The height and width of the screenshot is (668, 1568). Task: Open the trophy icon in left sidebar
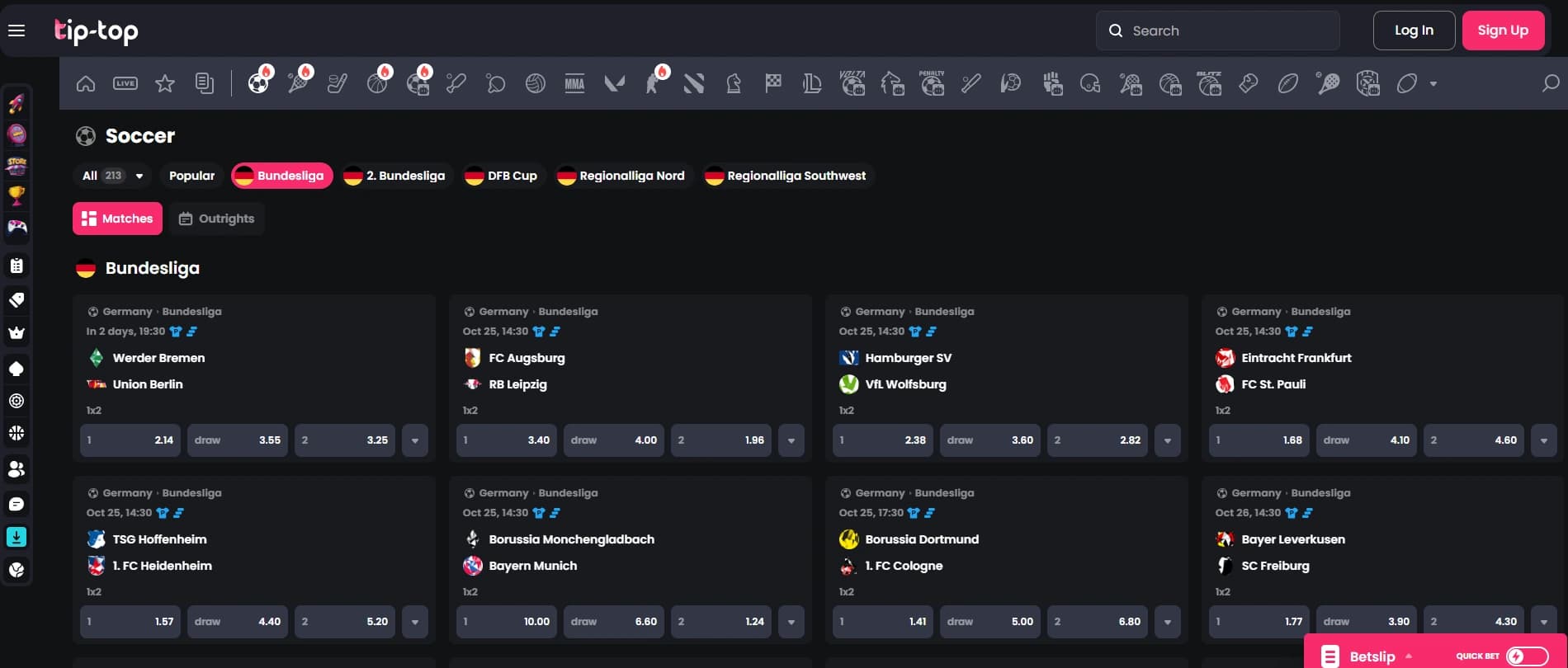(17, 195)
